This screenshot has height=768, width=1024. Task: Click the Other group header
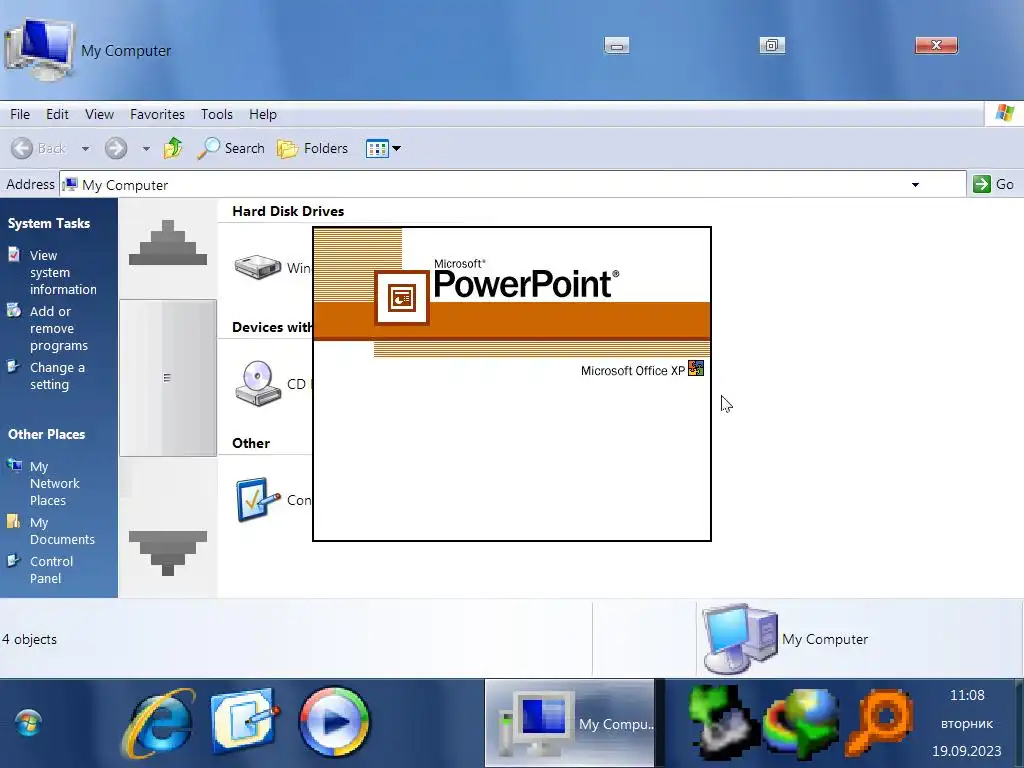[251, 443]
